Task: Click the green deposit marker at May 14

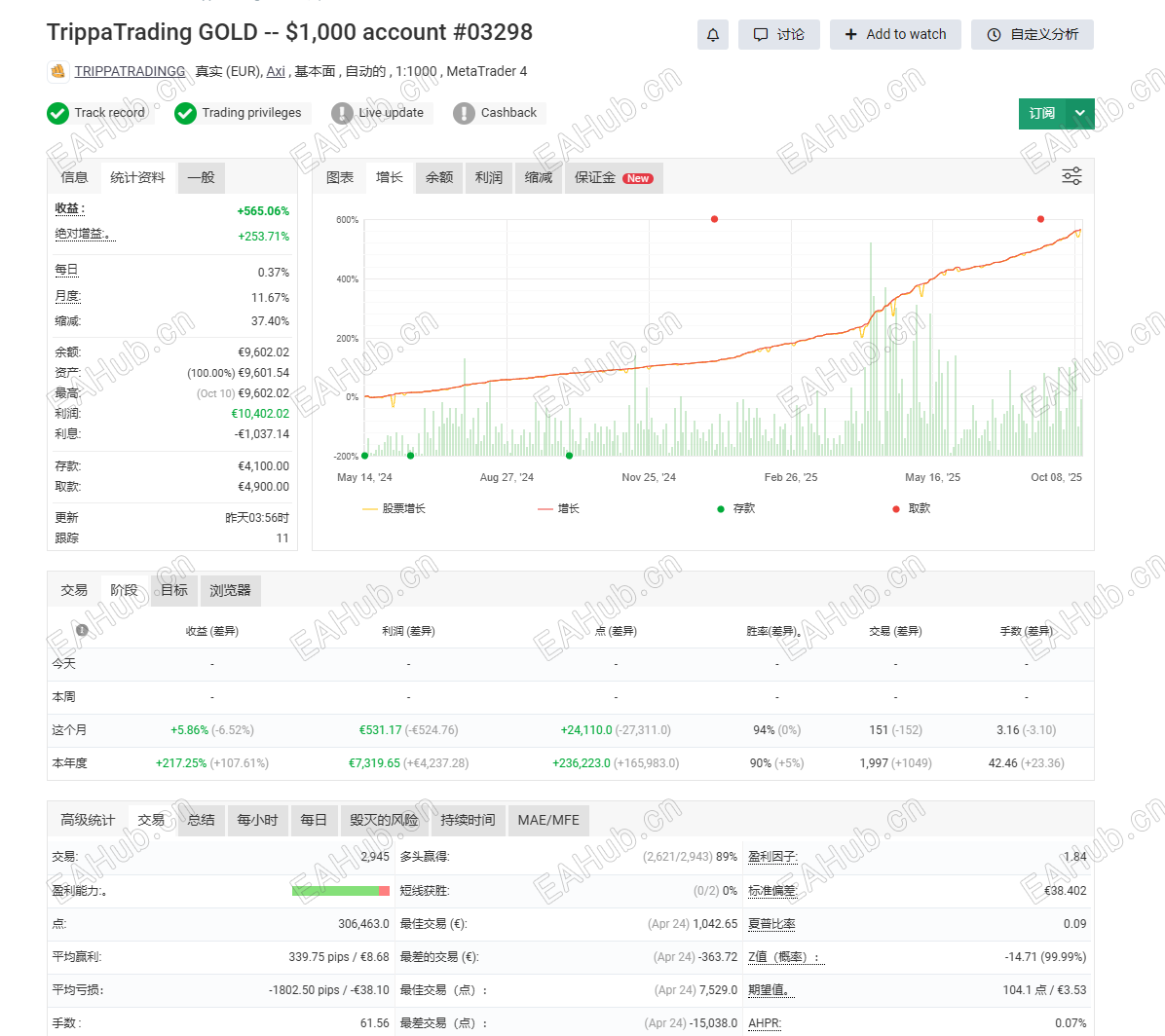Action: pyautogui.click(x=365, y=456)
